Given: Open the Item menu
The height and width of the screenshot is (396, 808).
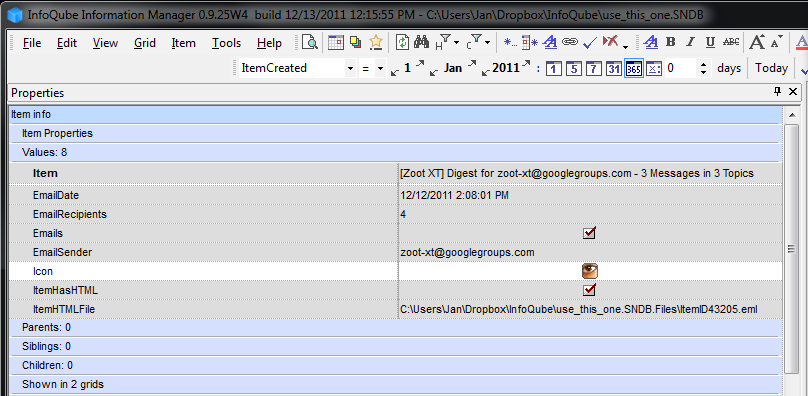Looking at the screenshot, I should click(183, 43).
